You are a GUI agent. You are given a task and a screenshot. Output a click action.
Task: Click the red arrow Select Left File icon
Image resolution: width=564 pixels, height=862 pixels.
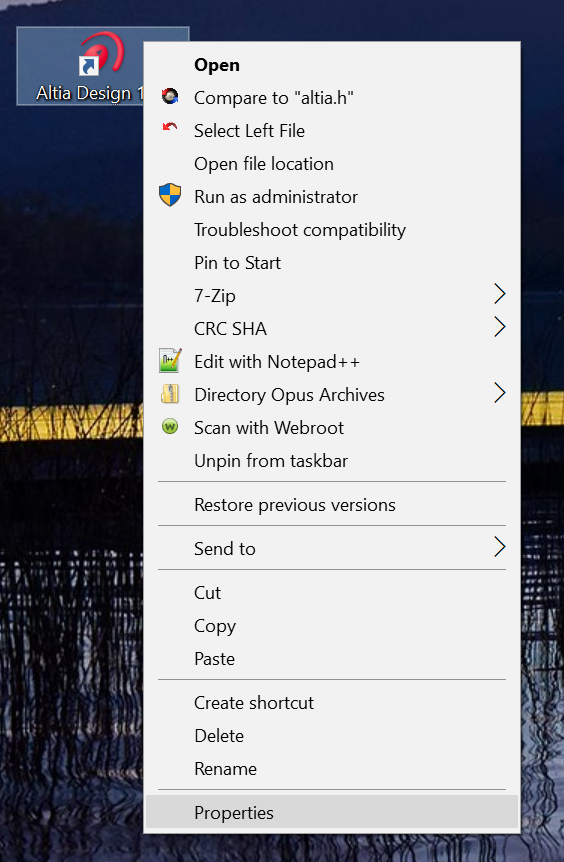(170, 128)
